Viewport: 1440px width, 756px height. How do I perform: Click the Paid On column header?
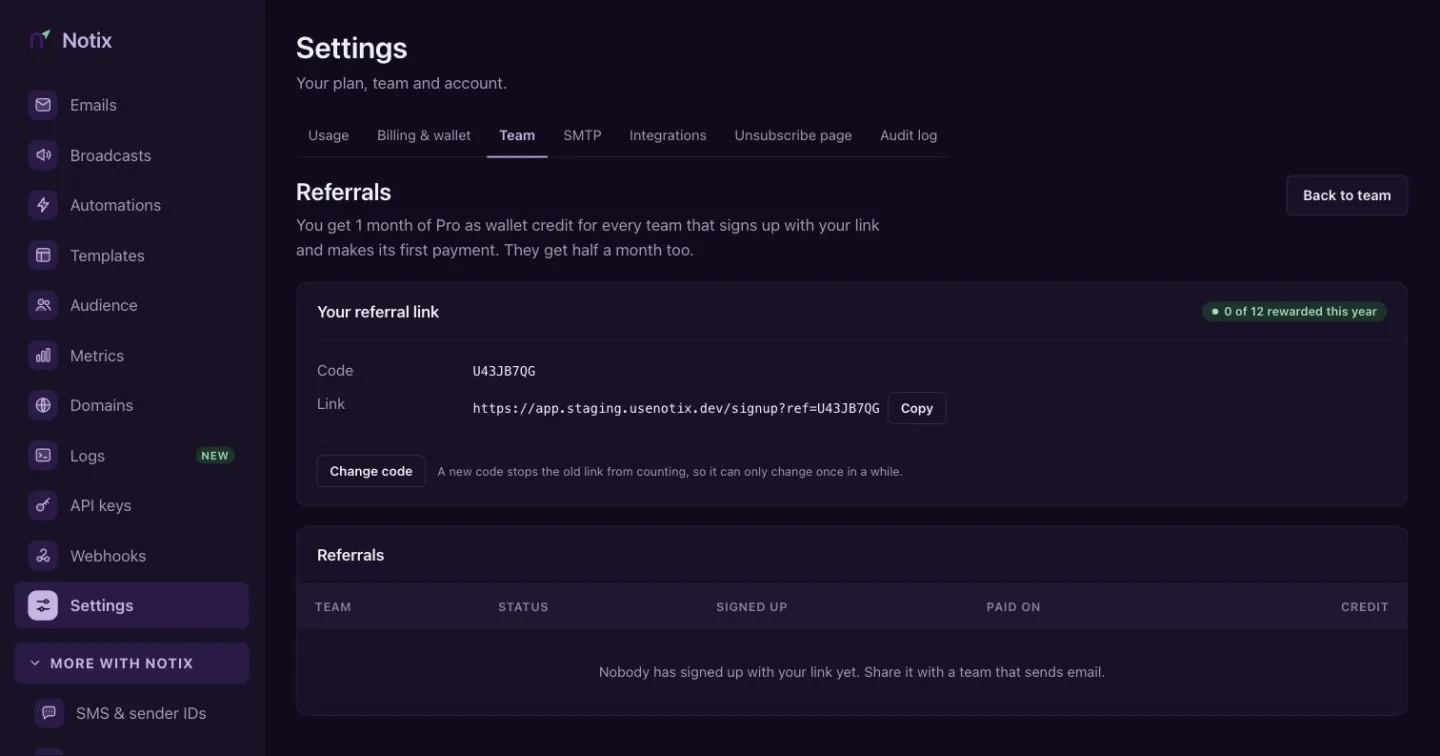click(x=1013, y=607)
